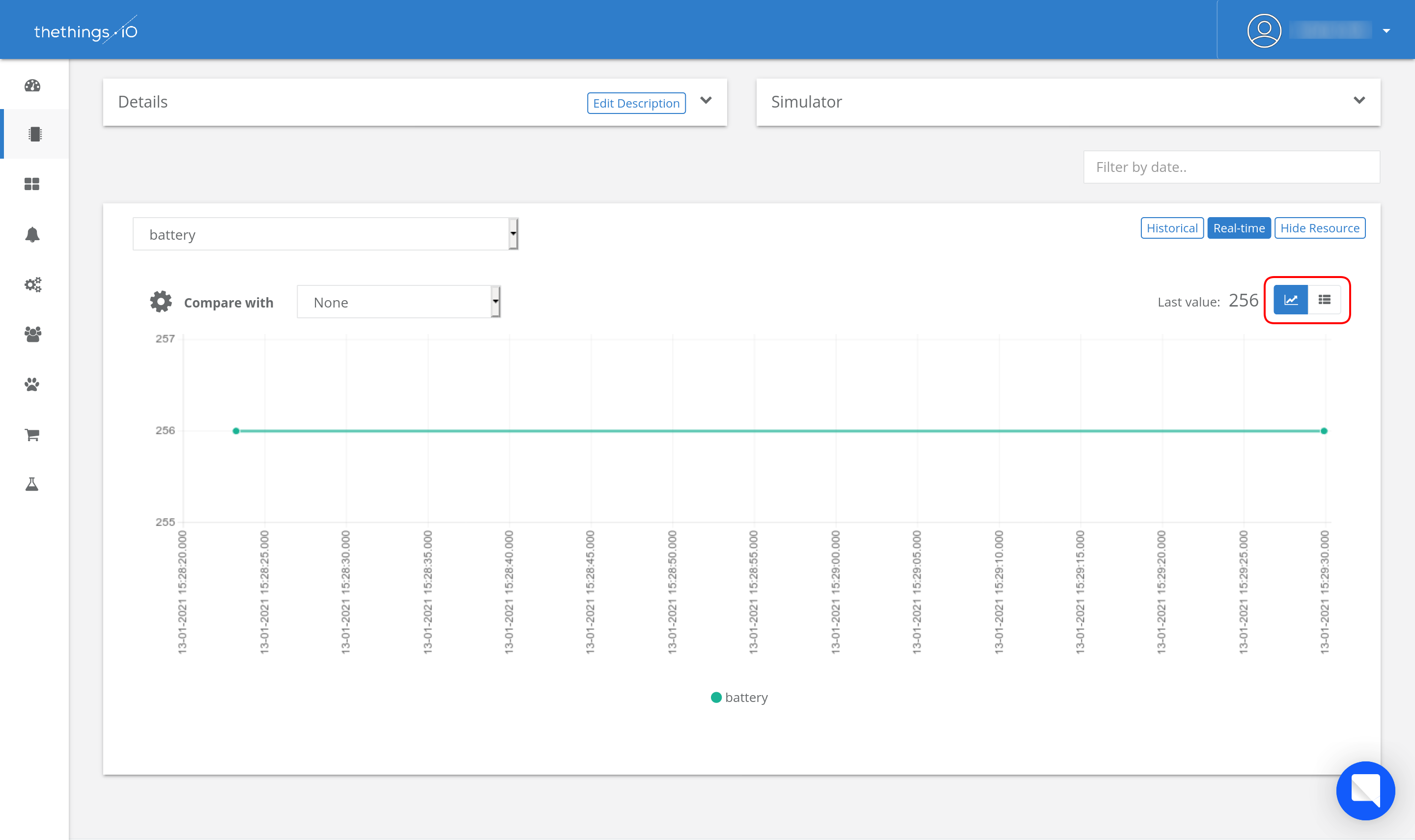1415x840 pixels.
Task: Open the dashboard panel from the sidebar
Action: [32, 86]
